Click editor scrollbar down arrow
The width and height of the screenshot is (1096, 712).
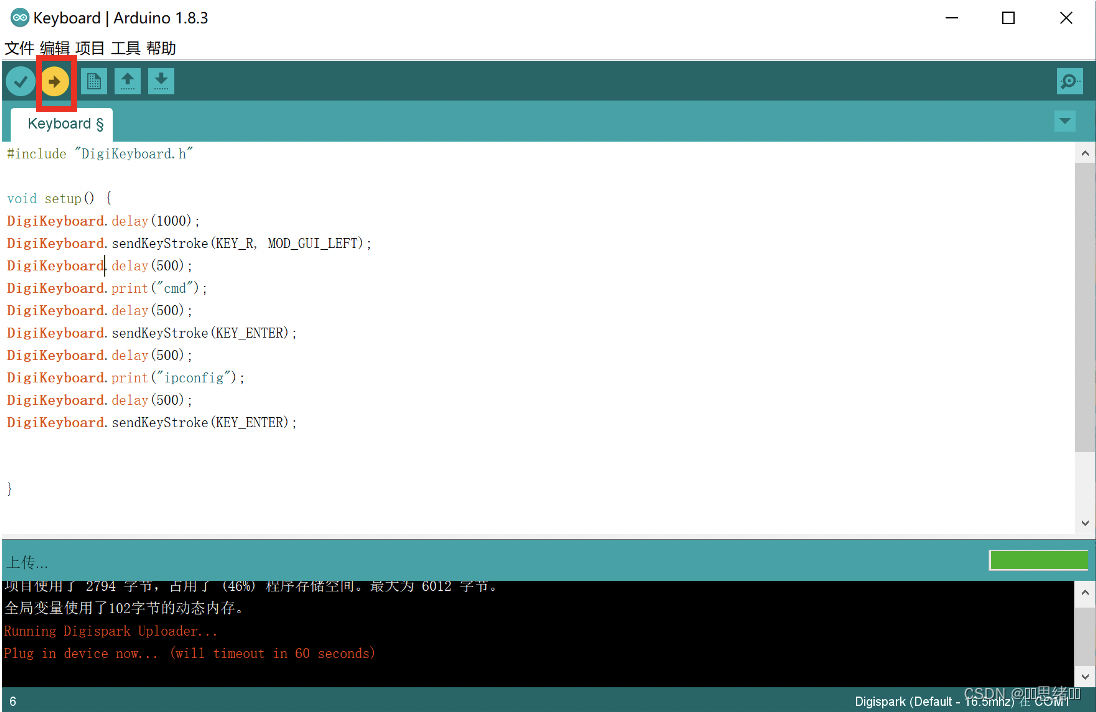pyautogui.click(x=1085, y=523)
